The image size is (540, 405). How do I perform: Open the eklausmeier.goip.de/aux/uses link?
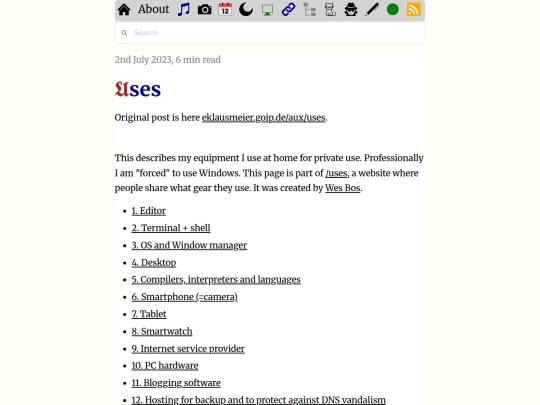[x=263, y=118]
